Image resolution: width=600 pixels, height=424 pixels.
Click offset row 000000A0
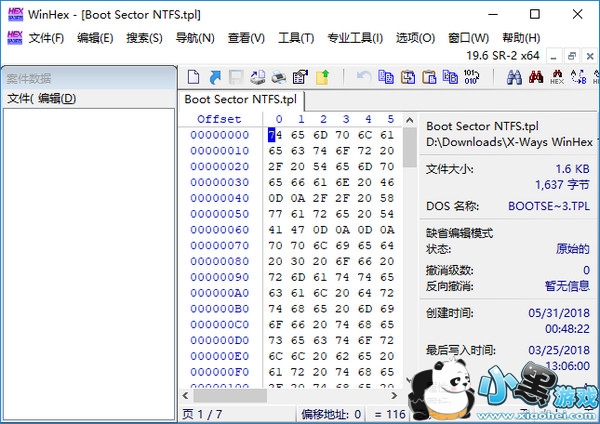(x=220, y=293)
